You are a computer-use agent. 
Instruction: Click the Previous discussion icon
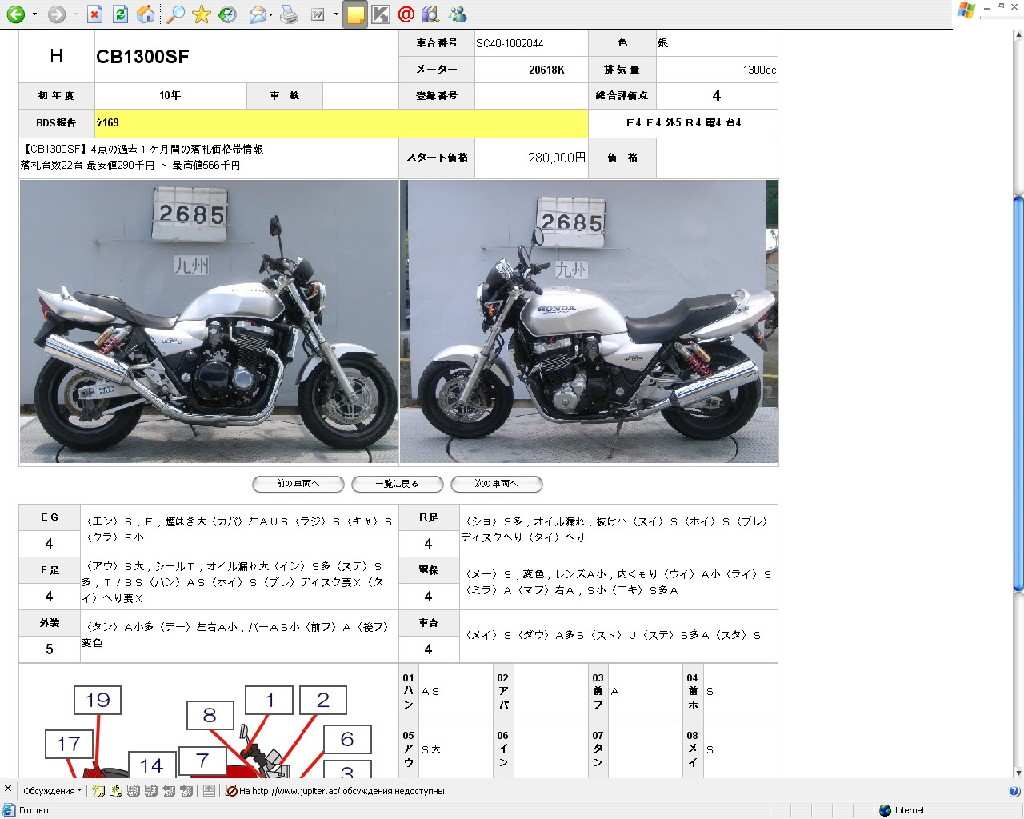point(168,791)
